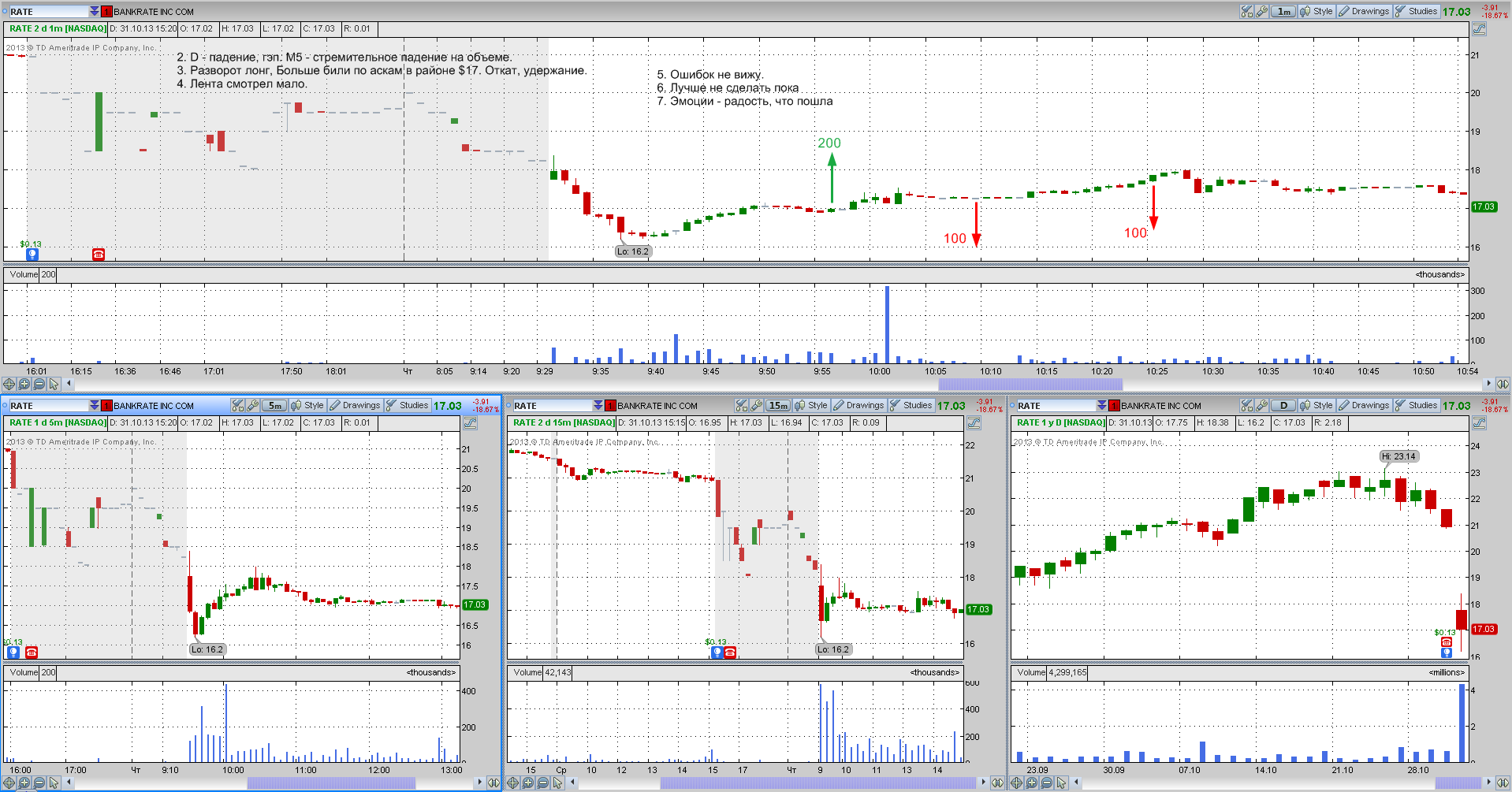Screen dimensions: 1512x792
Task: Click the lightbulb news marker on the 1m chart
Action: (32, 254)
